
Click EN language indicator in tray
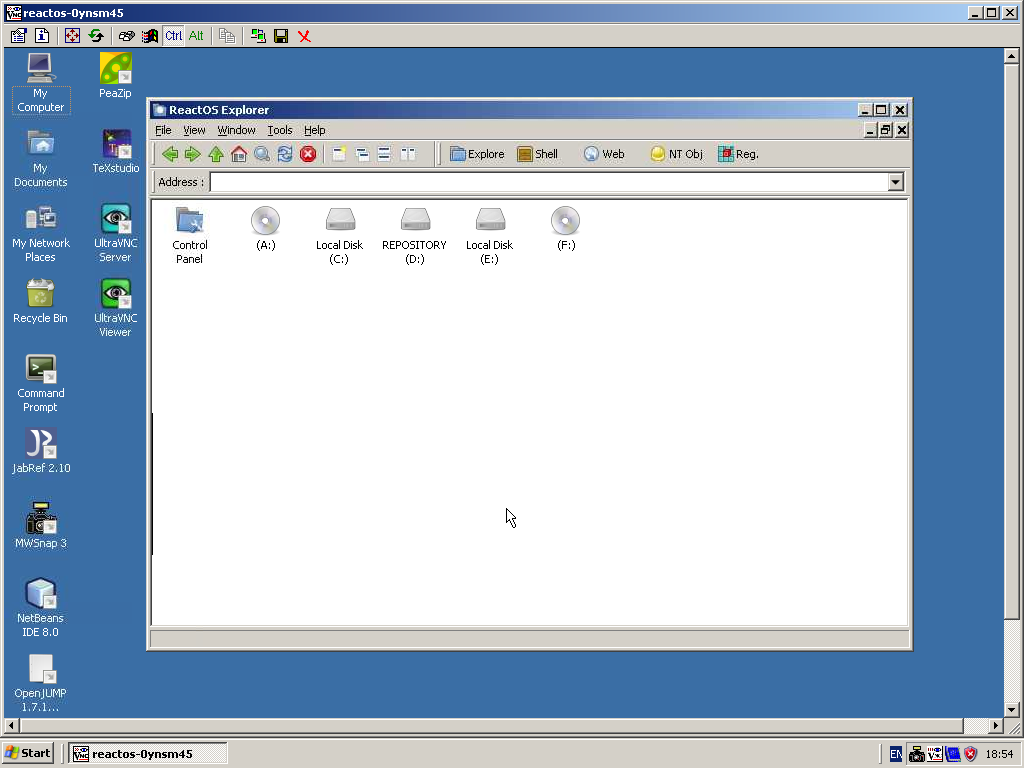pos(896,754)
